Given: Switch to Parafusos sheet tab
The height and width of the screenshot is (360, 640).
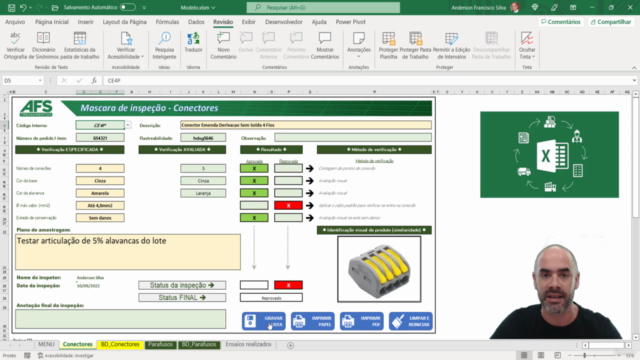Looking at the screenshot, I should pos(160,344).
